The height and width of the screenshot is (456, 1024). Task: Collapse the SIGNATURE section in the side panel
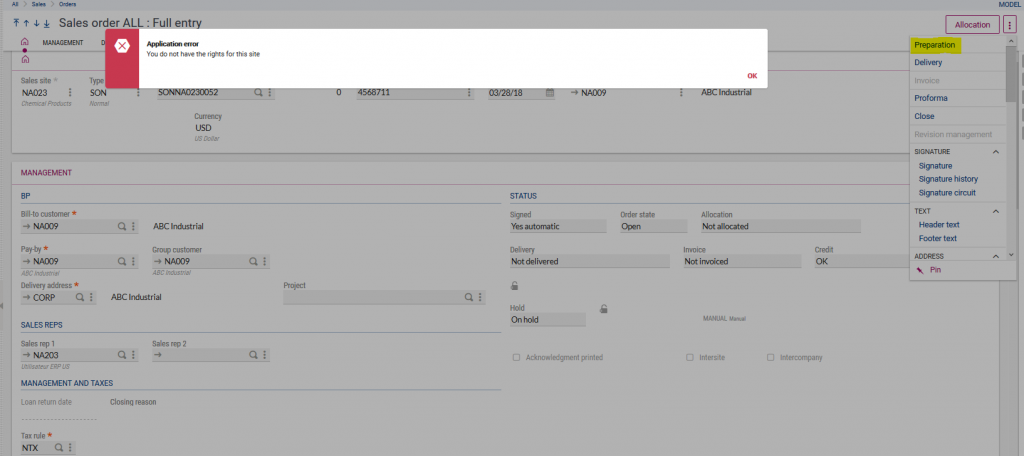(x=995, y=152)
